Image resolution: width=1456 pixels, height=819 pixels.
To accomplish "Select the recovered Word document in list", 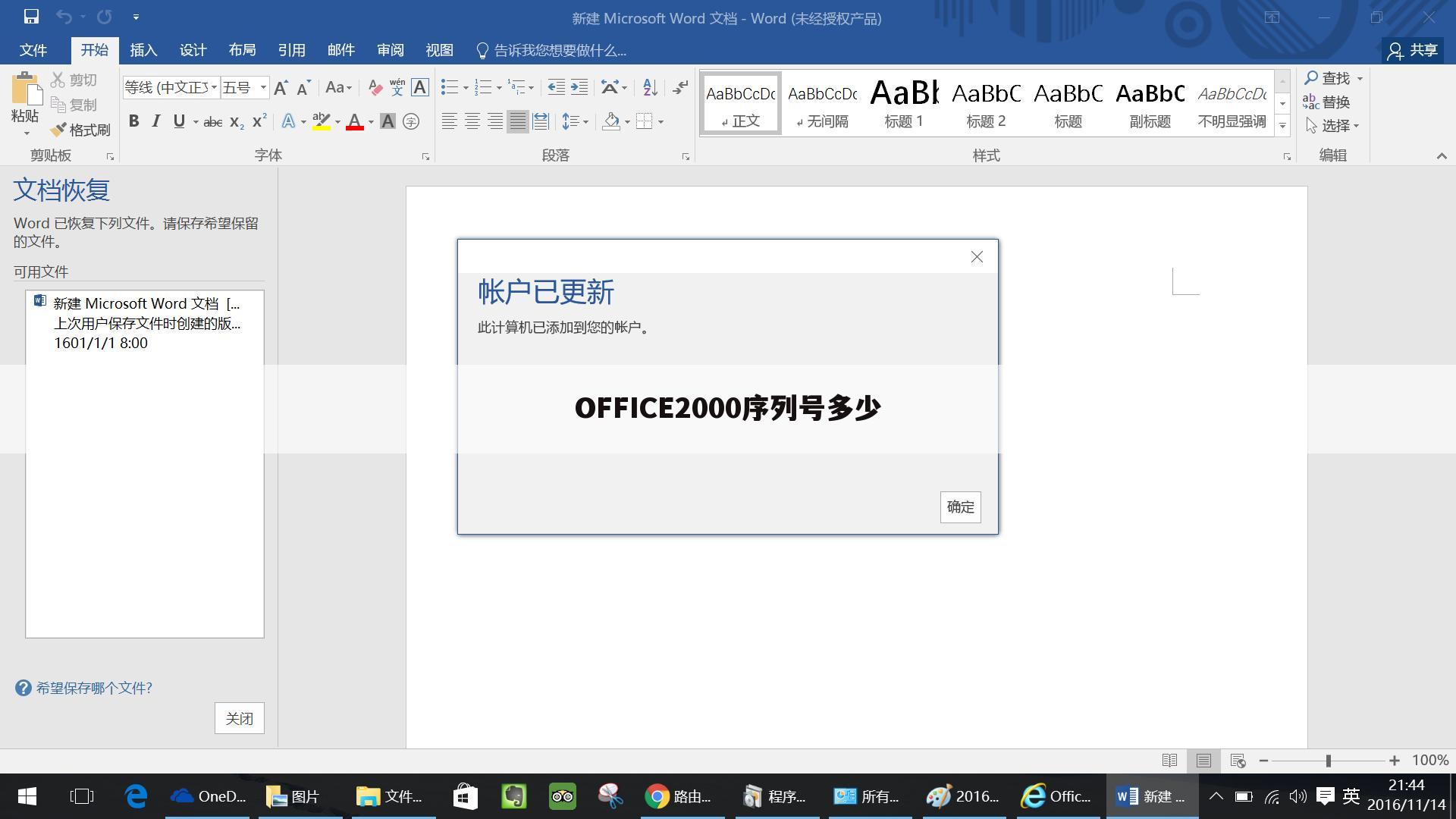I will click(x=144, y=323).
